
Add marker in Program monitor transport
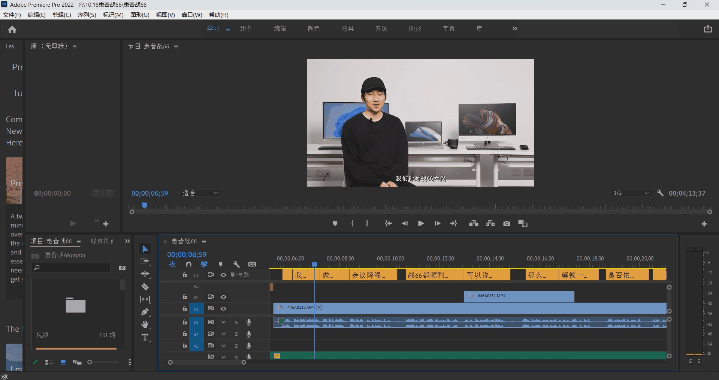[x=335, y=223]
